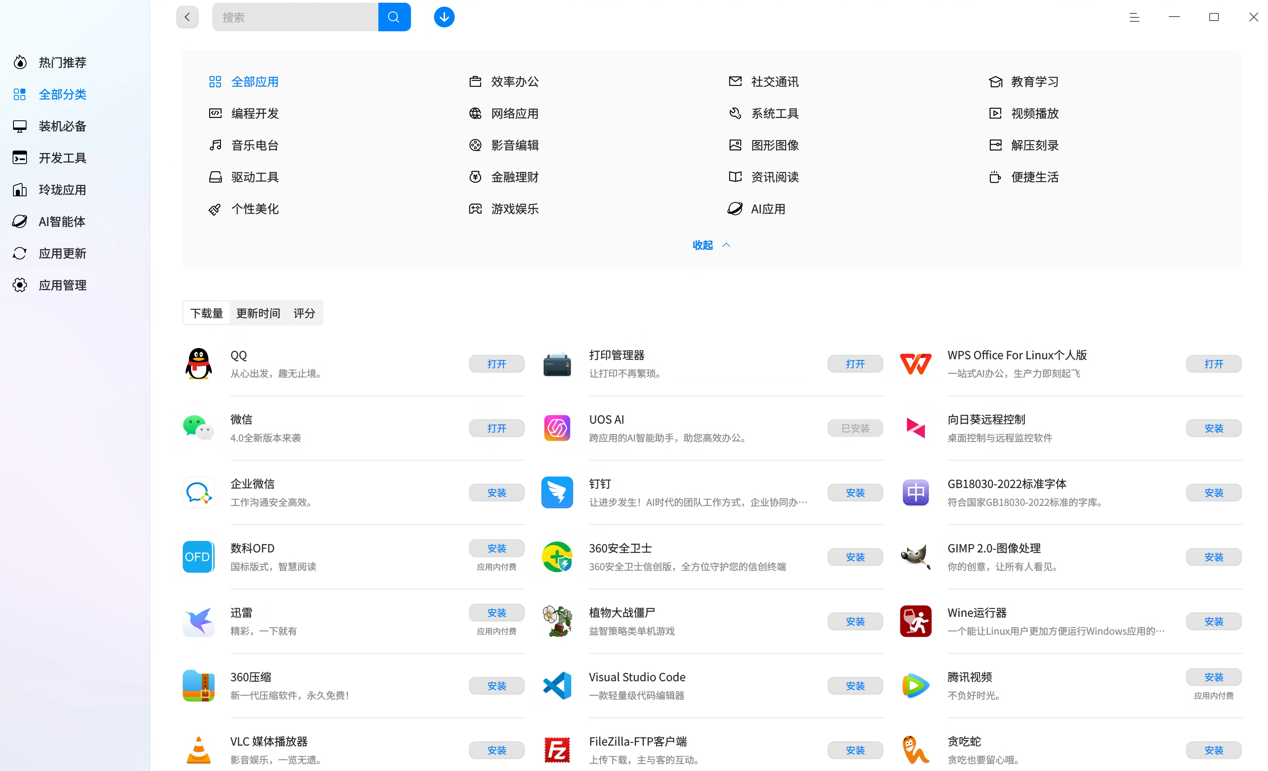
Task: Click the GIMP app icon
Action: click(x=915, y=557)
